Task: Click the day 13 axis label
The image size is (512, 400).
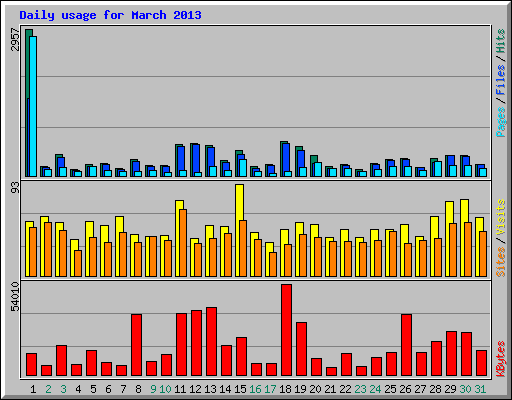Action: (x=210, y=389)
